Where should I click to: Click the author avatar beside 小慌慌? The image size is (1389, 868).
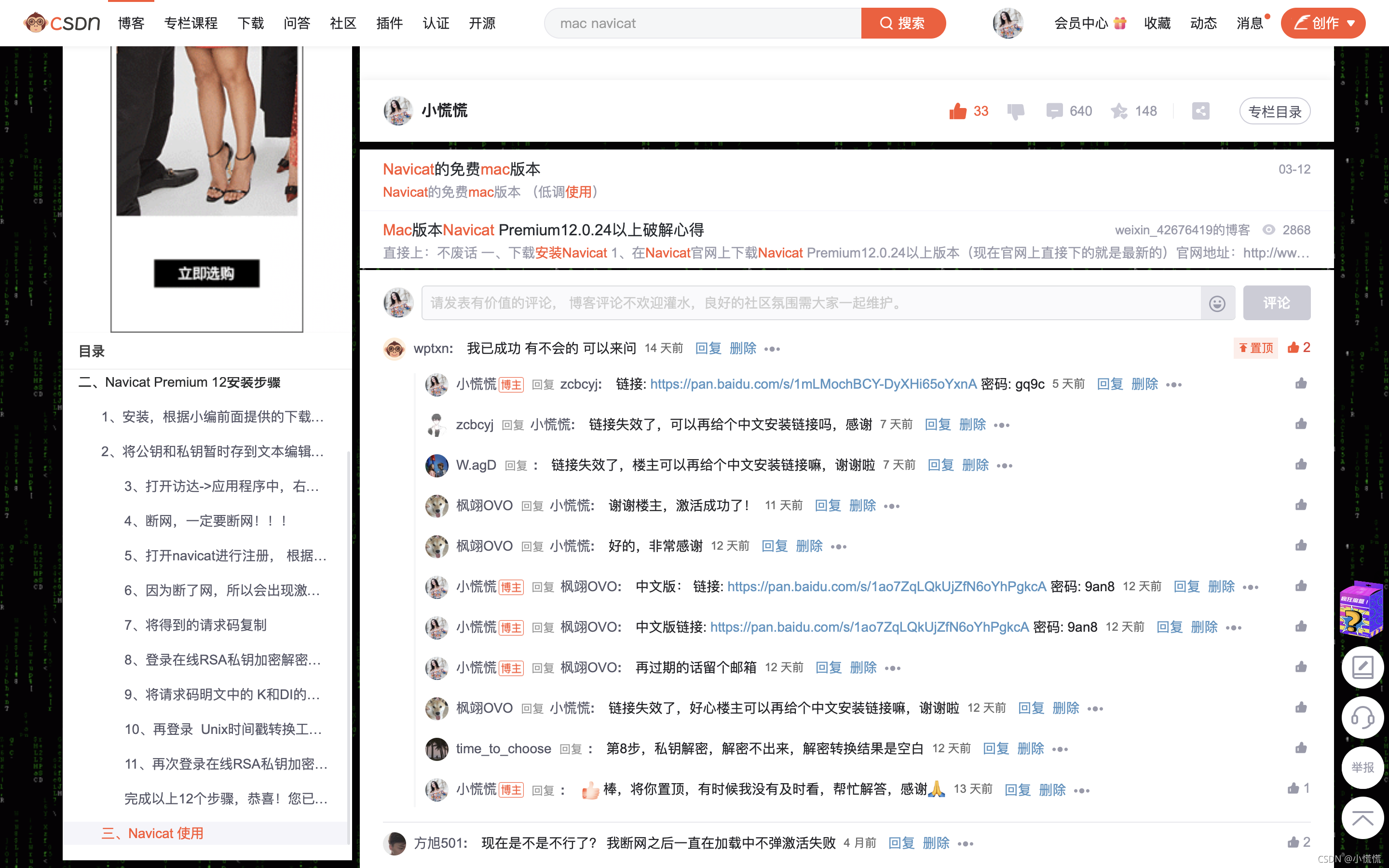398,111
